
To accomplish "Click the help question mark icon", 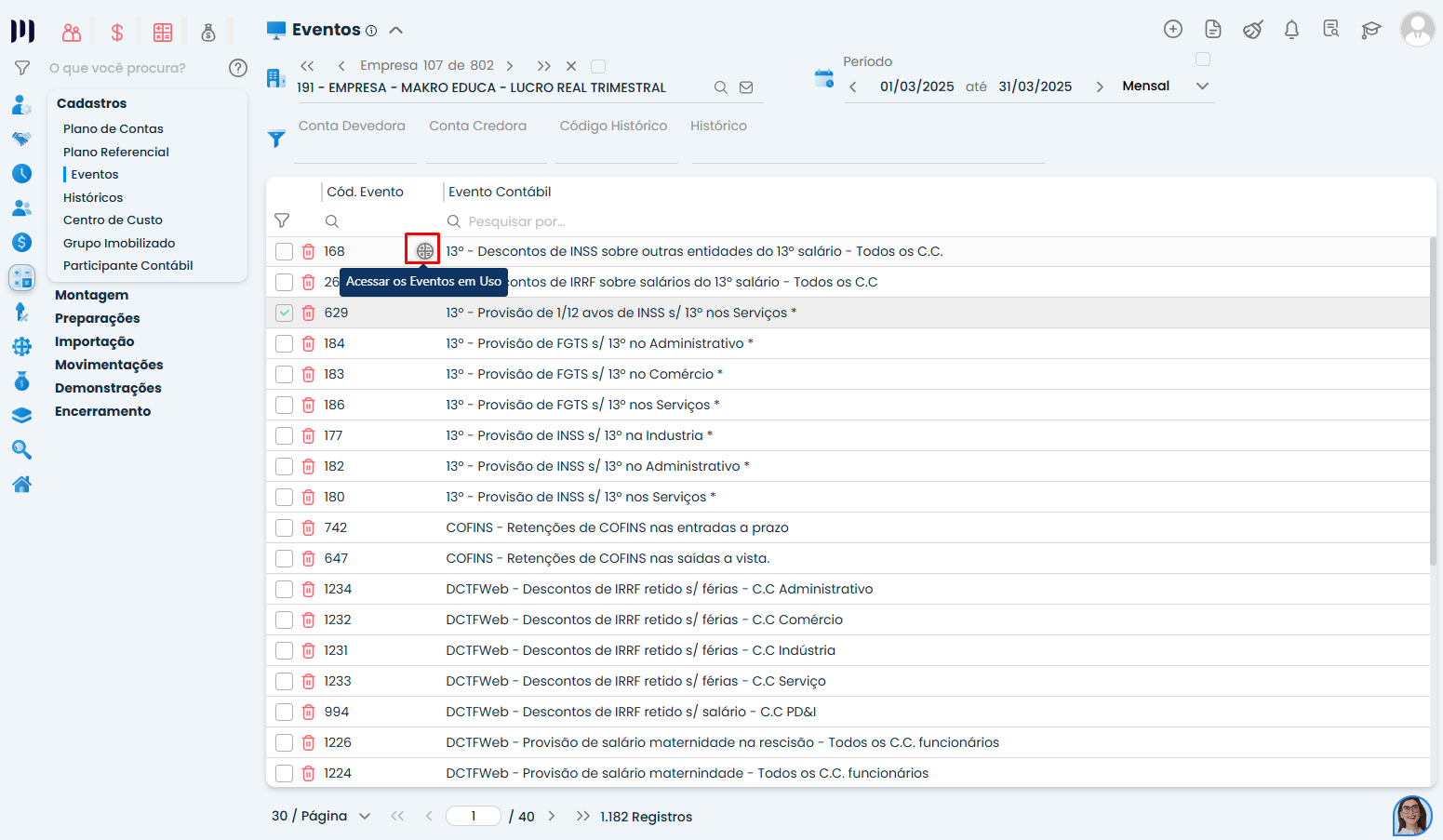I will [238, 68].
